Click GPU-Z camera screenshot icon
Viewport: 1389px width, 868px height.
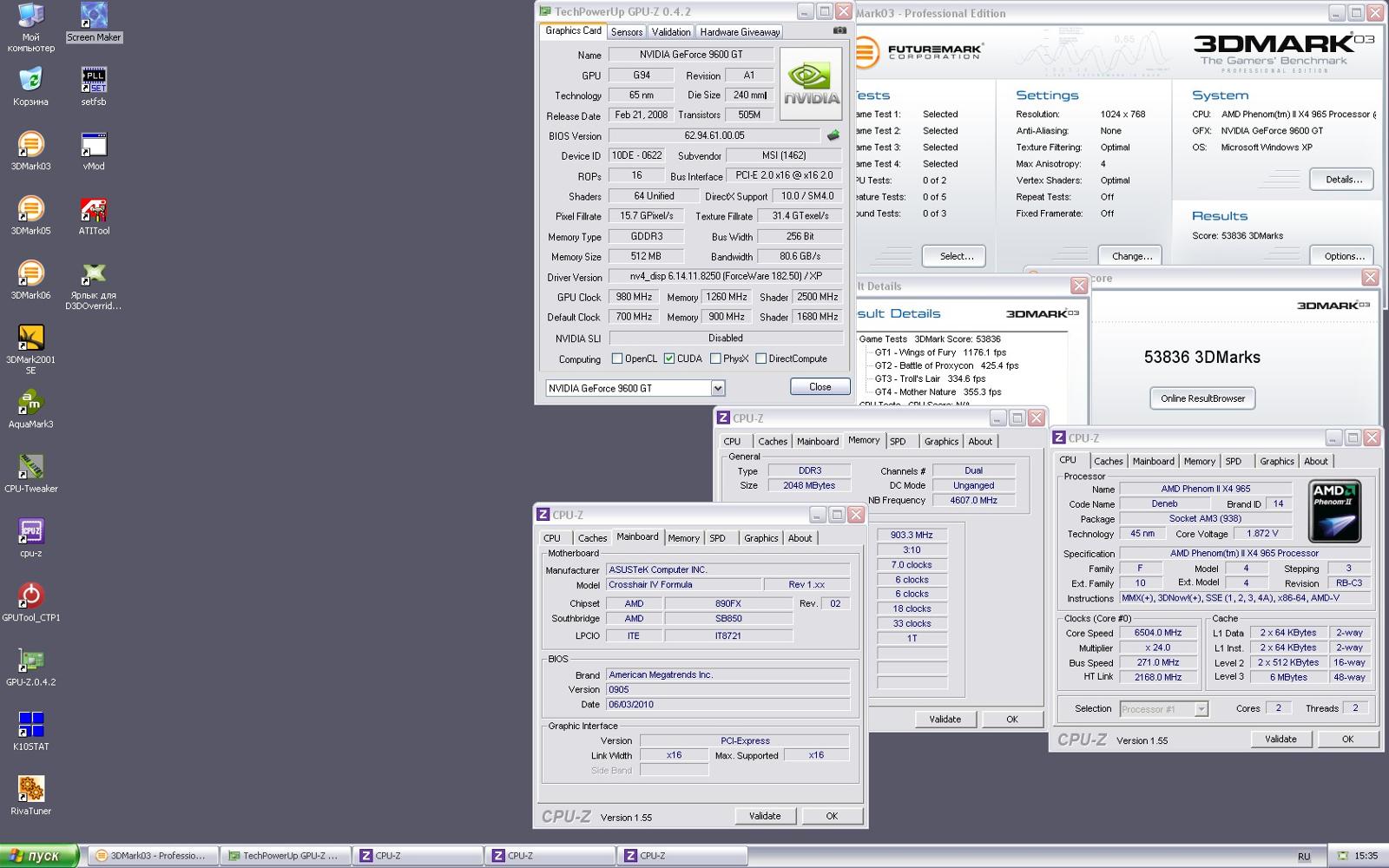tap(839, 30)
